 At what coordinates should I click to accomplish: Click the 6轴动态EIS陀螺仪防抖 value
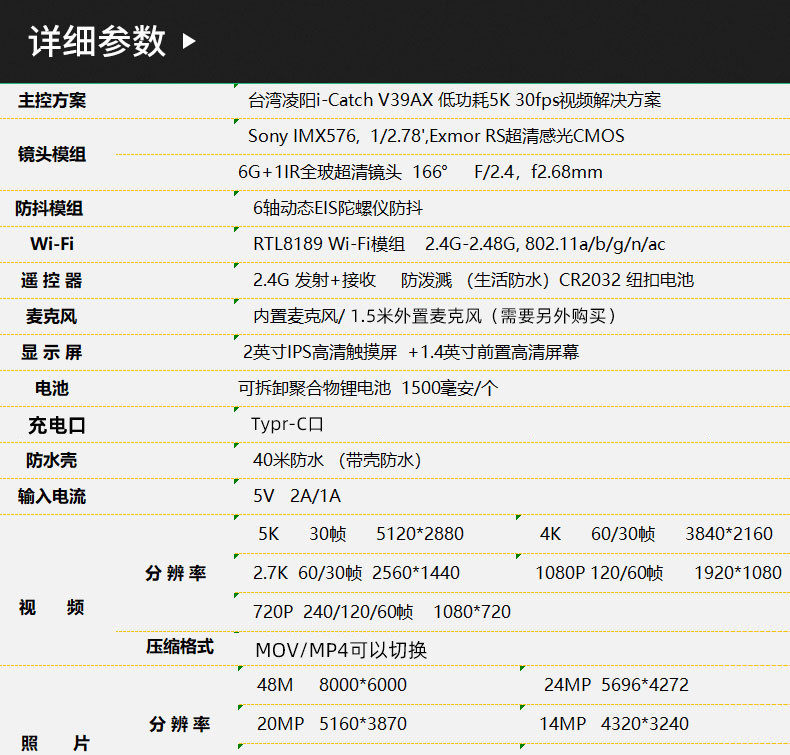(x=338, y=208)
